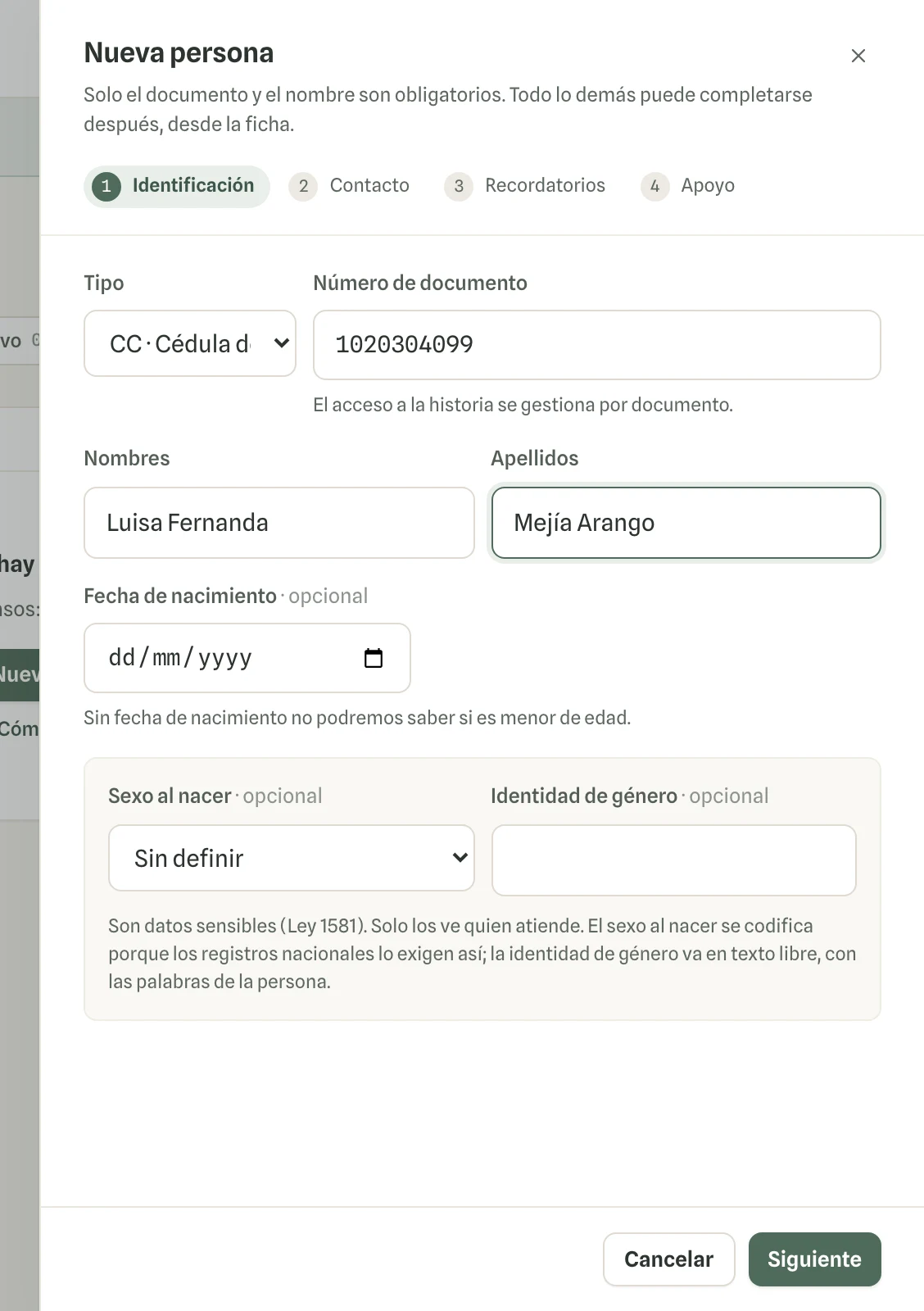
Task: Click the Tipo label
Action: 104,284
